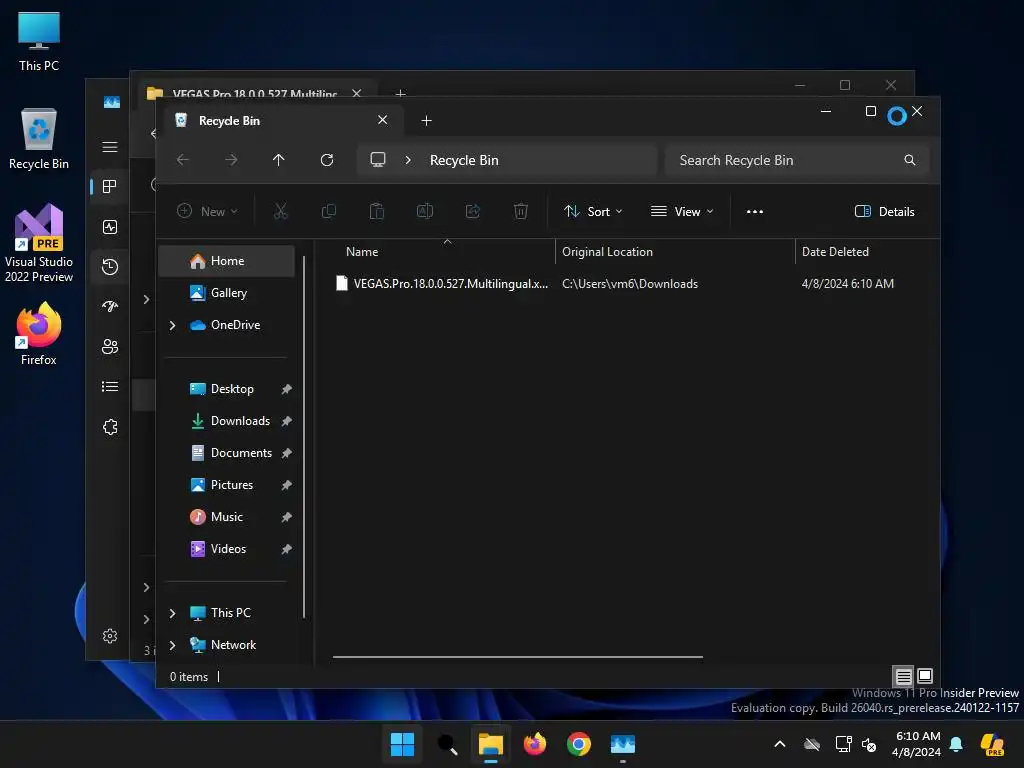Open startup gauge icon in background sidebar
The width and height of the screenshot is (1024, 768).
click(110, 306)
